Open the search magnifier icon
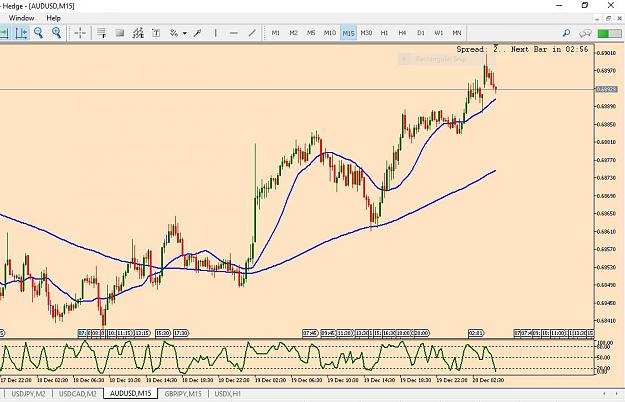Viewport: 625px width, 402px height. (x=566, y=33)
